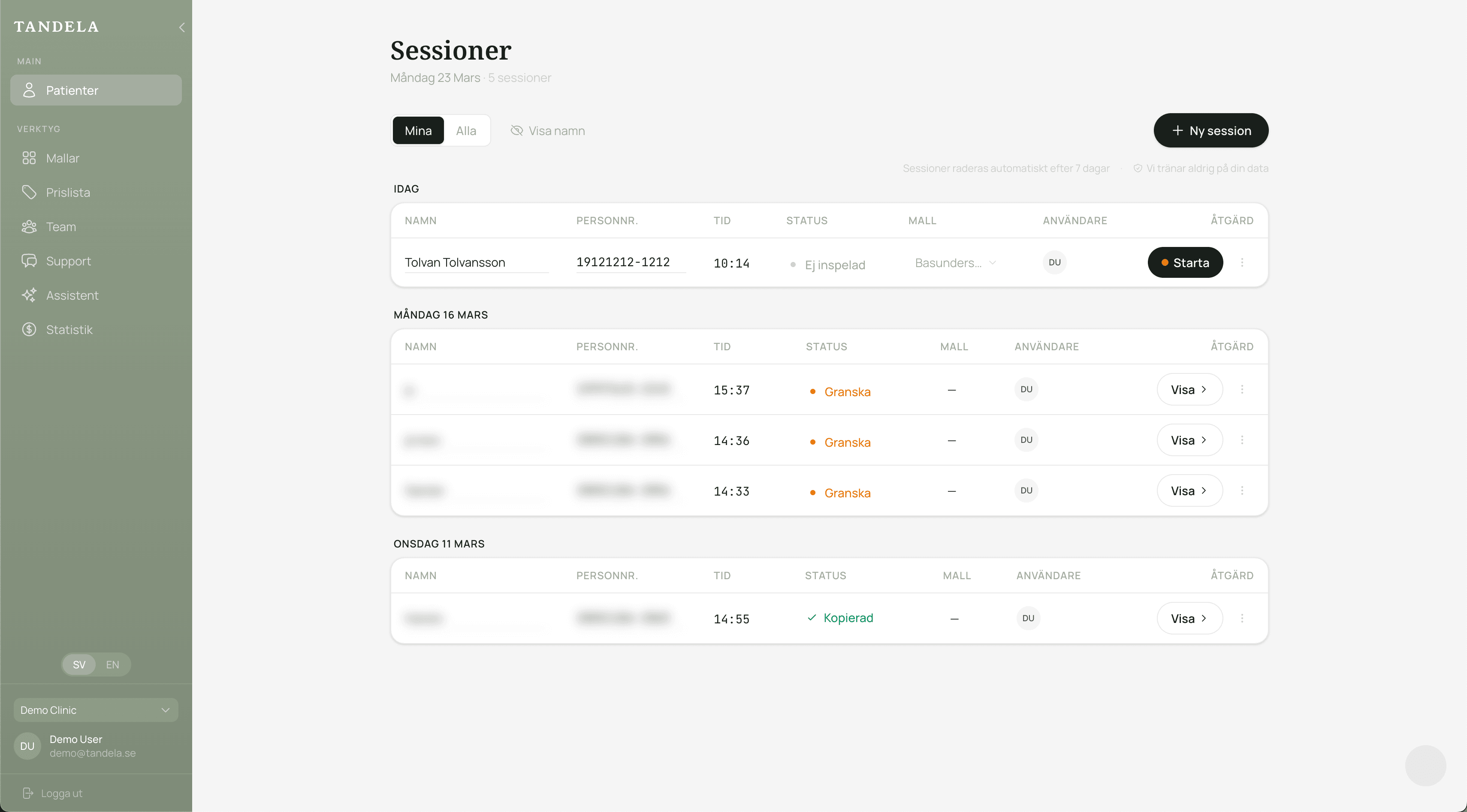Open the Support page
This screenshot has width=1467, height=812.
96,261
